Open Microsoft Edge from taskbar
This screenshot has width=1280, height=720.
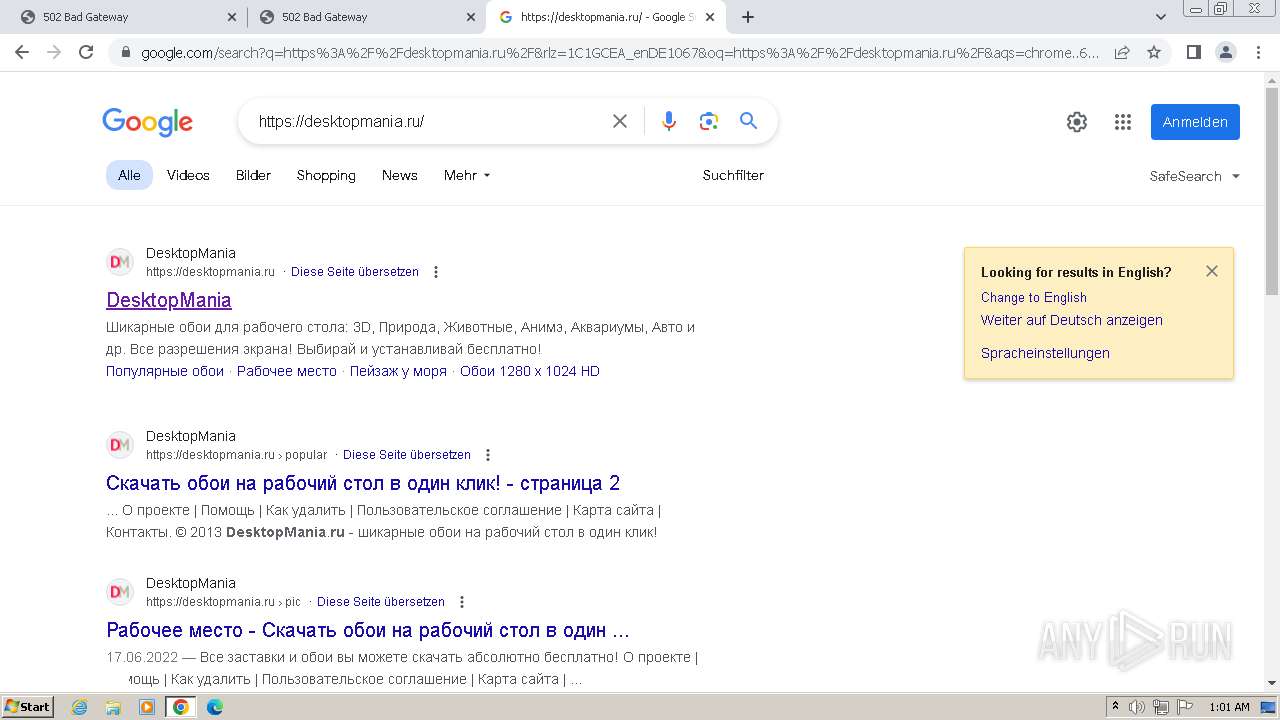(x=214, y=707)
